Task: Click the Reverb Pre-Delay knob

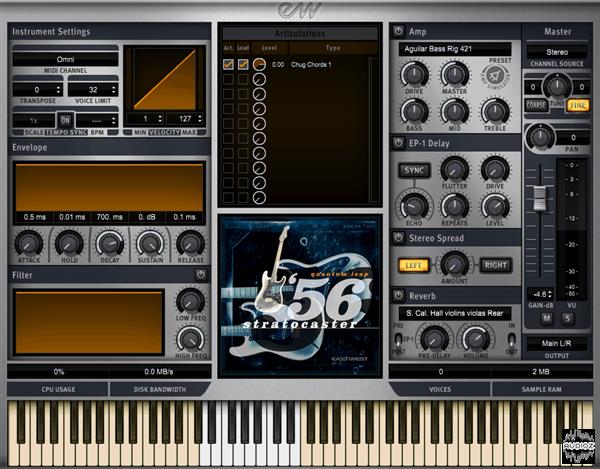Action: 435,339
